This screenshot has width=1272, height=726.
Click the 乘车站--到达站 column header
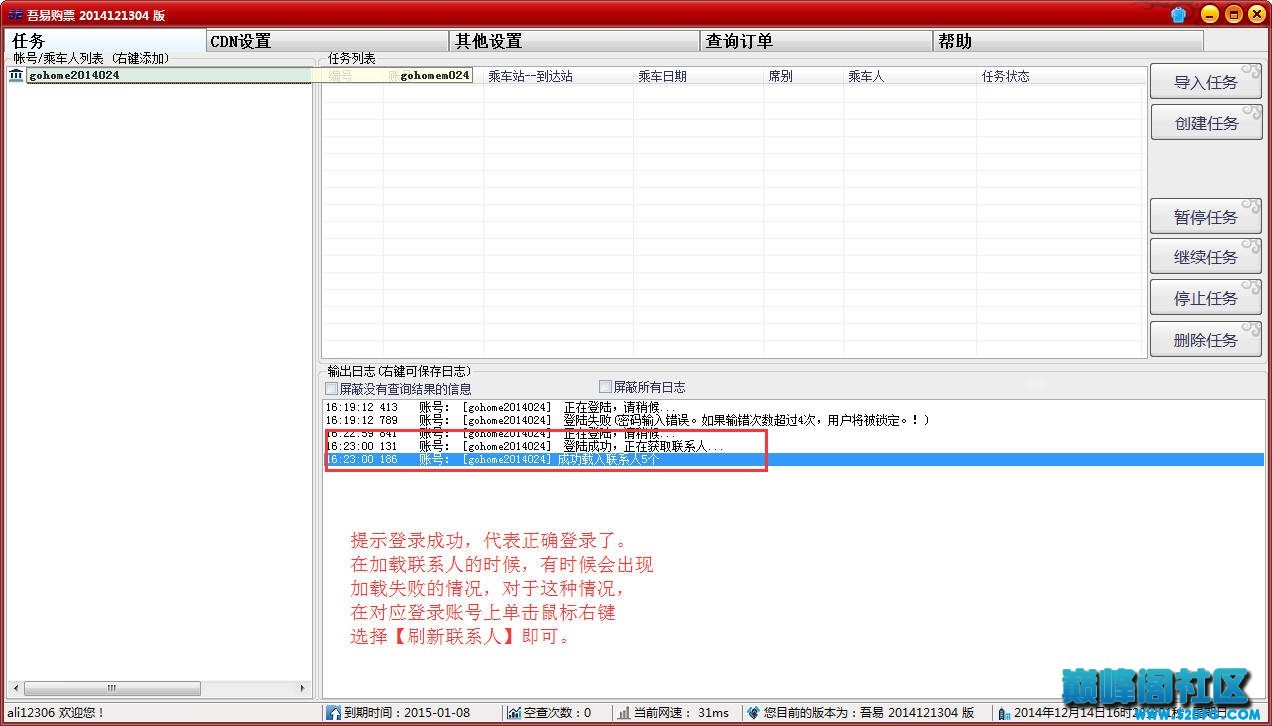coord(558,76)
